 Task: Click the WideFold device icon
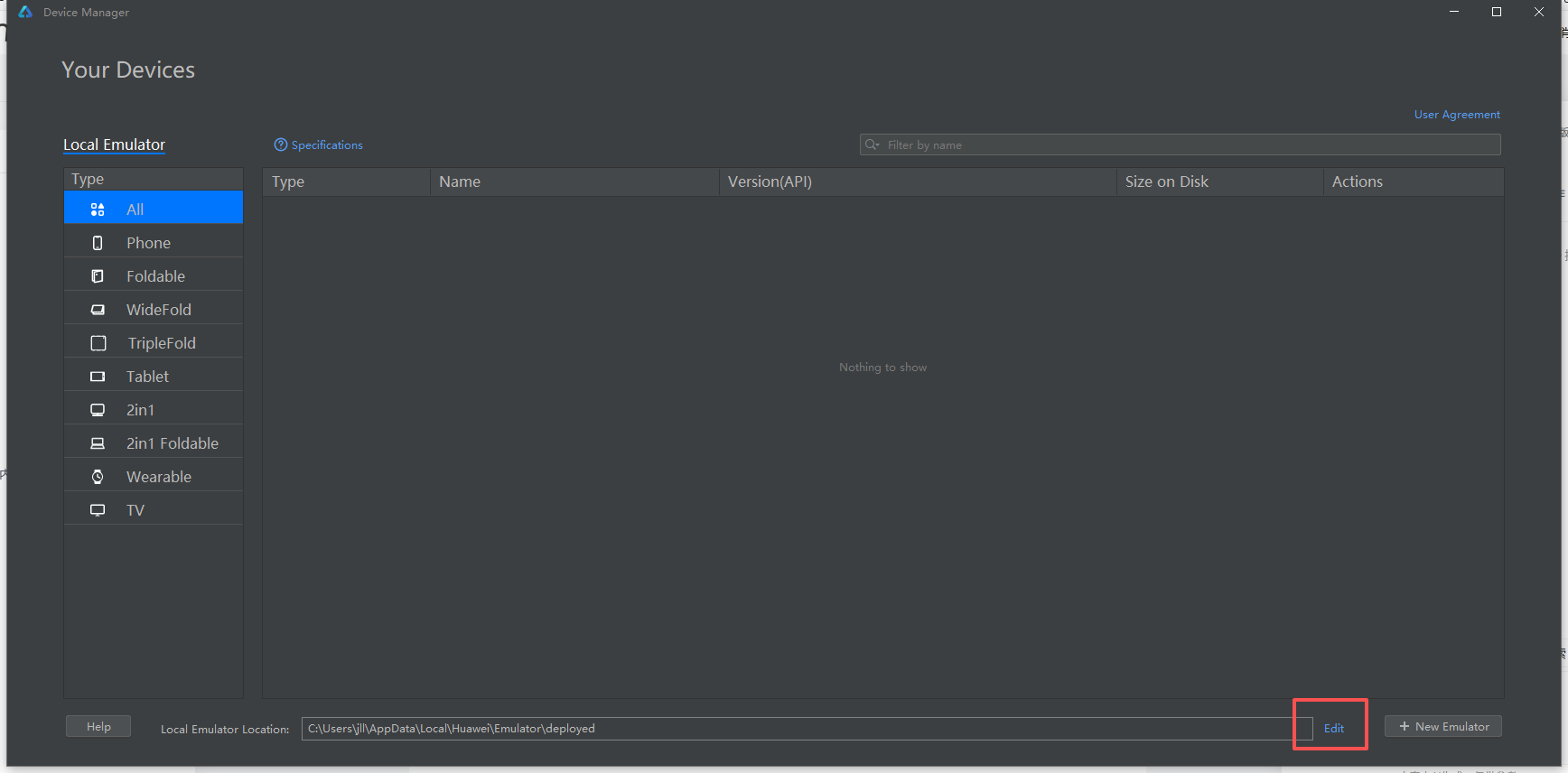pos(98,310)
